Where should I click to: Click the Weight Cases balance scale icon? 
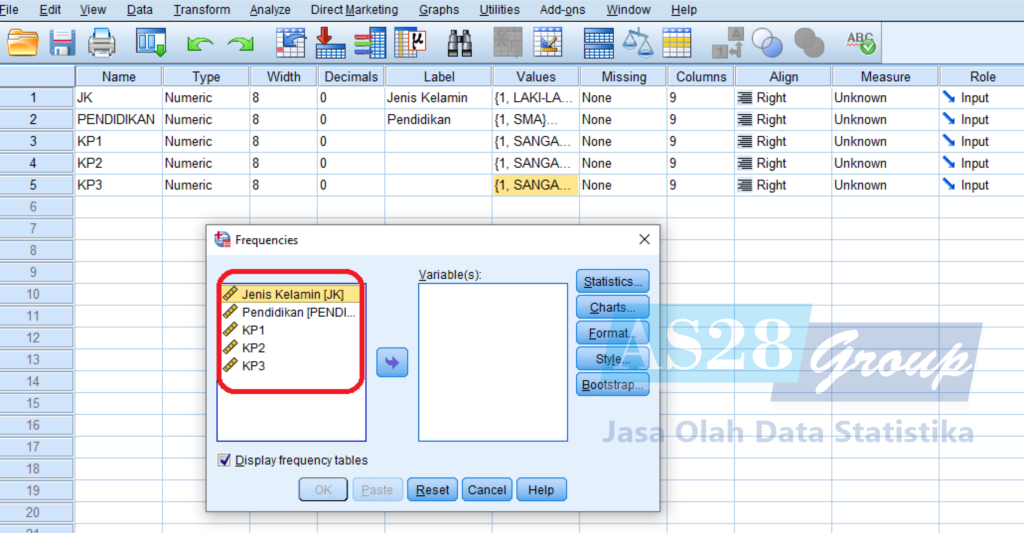(637, 43)
